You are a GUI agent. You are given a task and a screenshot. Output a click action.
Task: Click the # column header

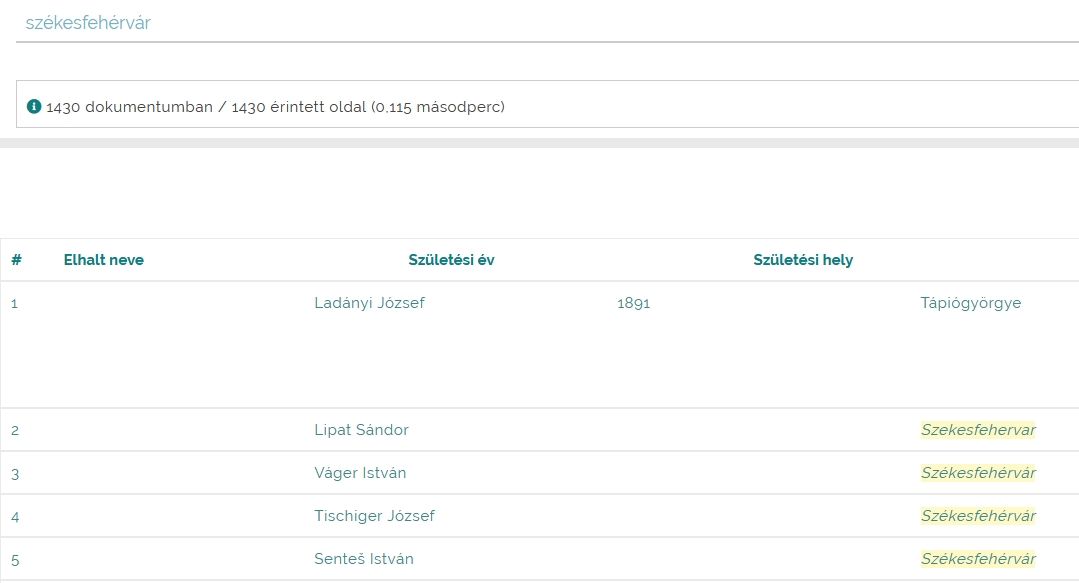(x=17, y=260)
